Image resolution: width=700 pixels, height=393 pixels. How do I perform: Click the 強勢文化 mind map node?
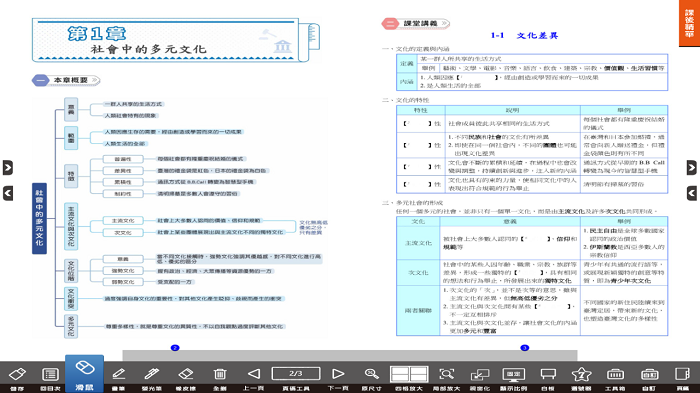click(123, 271)
